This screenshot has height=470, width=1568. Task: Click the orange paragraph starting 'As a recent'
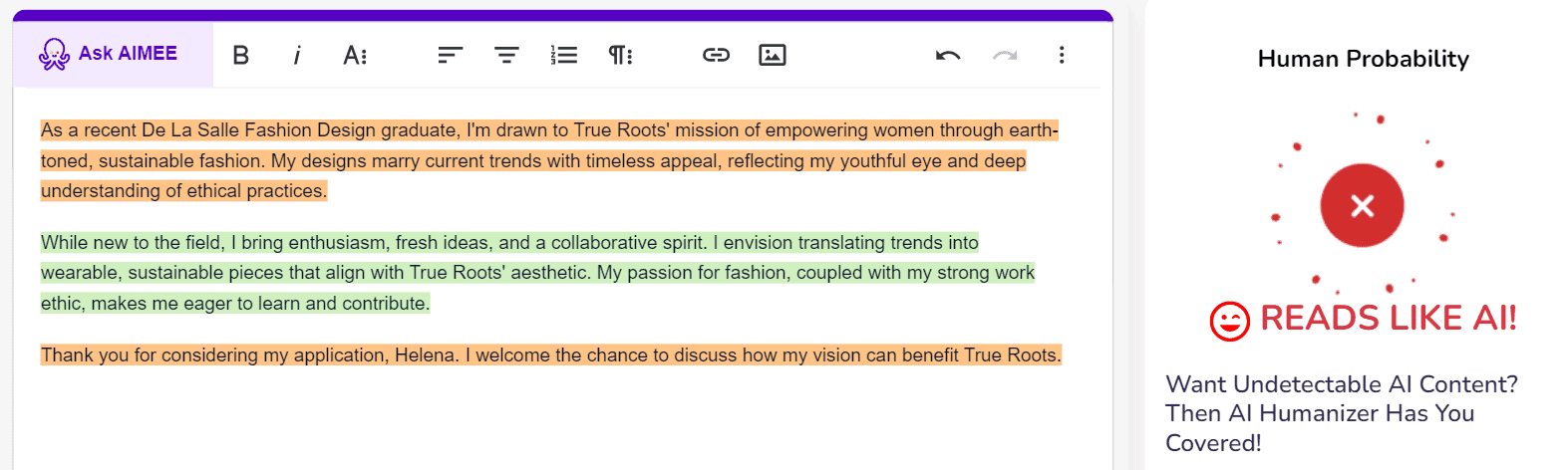[549, 160]
